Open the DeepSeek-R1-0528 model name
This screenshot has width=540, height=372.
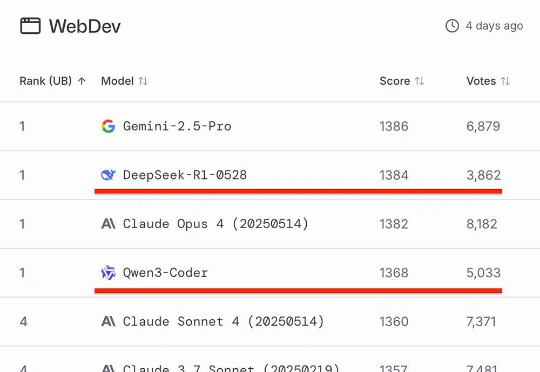(185, 175)
